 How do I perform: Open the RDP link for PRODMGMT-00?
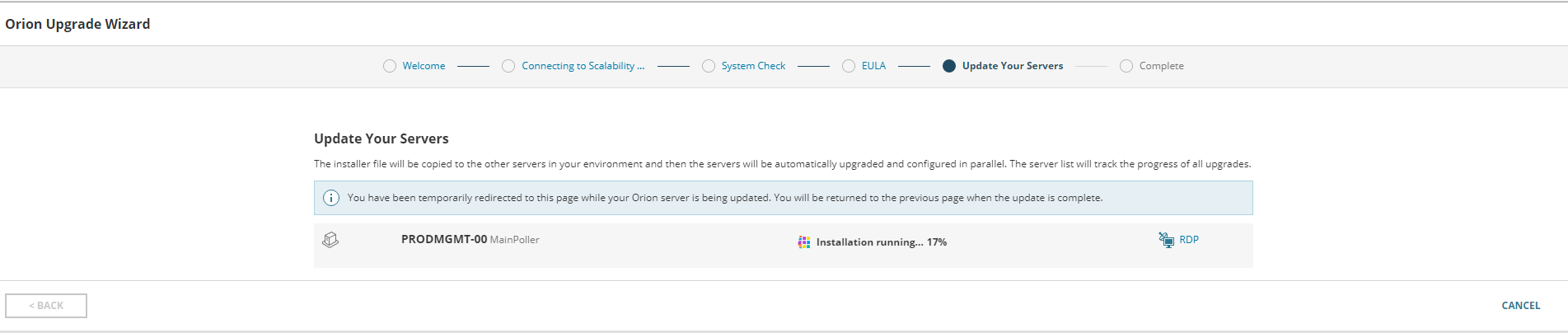[1189, 240]
